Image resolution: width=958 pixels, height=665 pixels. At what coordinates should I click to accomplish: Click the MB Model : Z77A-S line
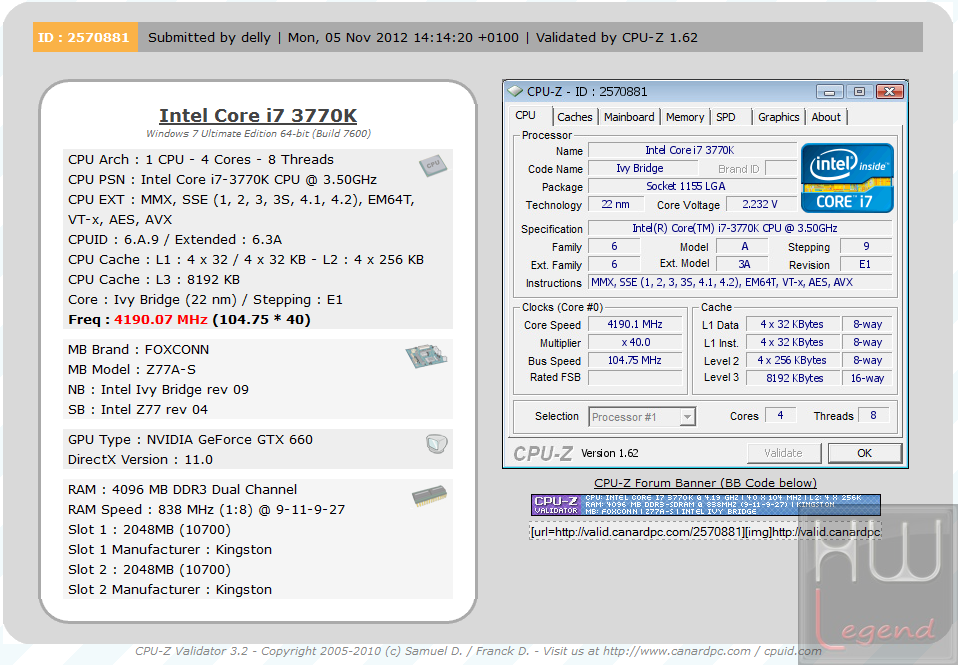pos(132,370)
